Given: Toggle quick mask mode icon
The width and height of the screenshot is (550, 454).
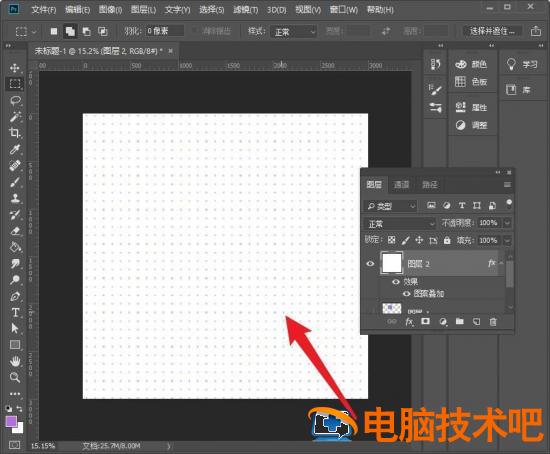Looking at the screenshot, I should pyautogui.click(x=14, y=445).
